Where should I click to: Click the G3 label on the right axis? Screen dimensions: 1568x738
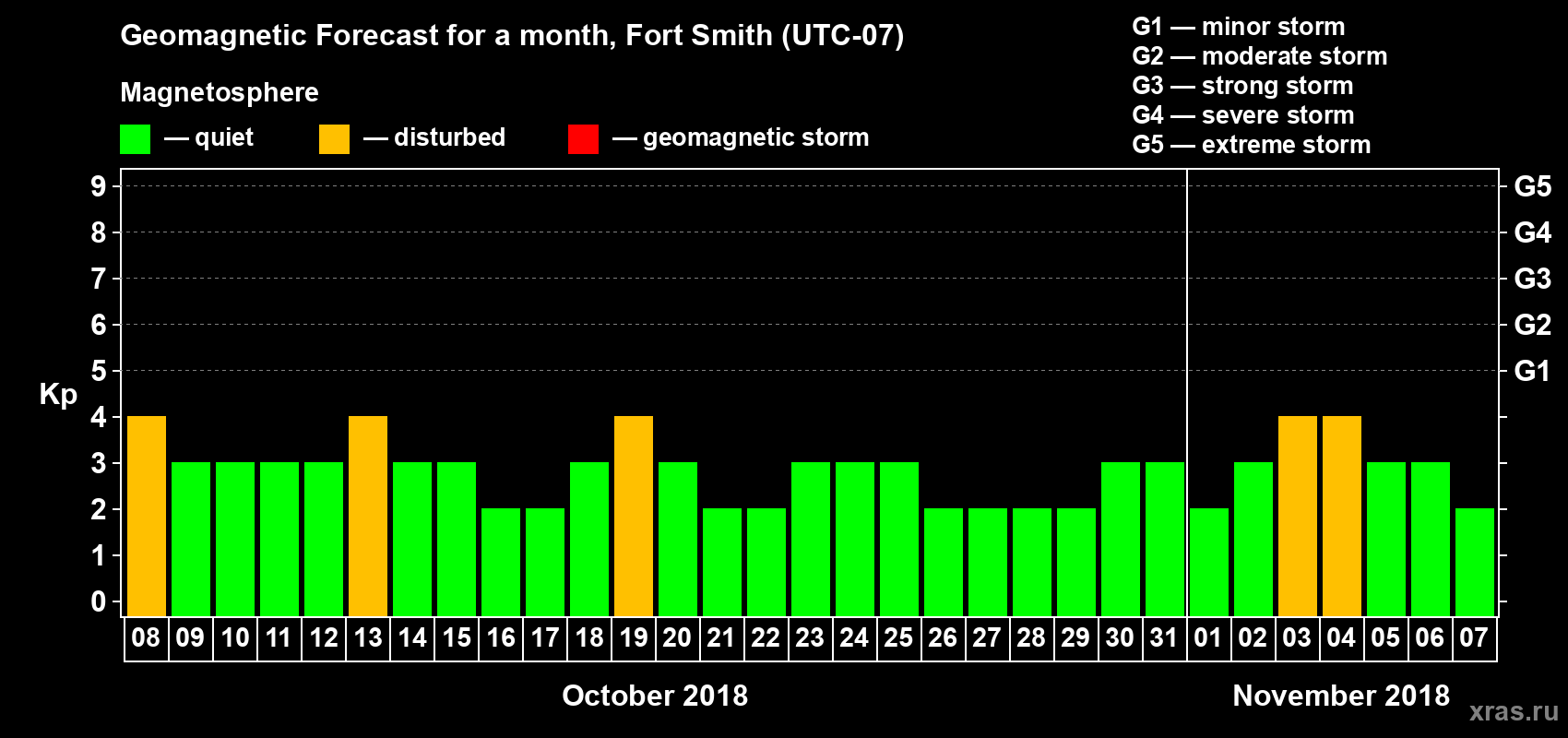pyautogui.click(x=1533, y=279)
